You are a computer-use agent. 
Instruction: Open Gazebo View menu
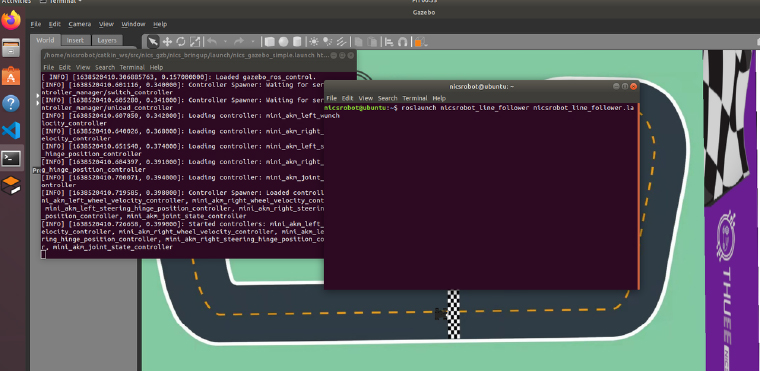pyautogui.click(x=106, y=24)
